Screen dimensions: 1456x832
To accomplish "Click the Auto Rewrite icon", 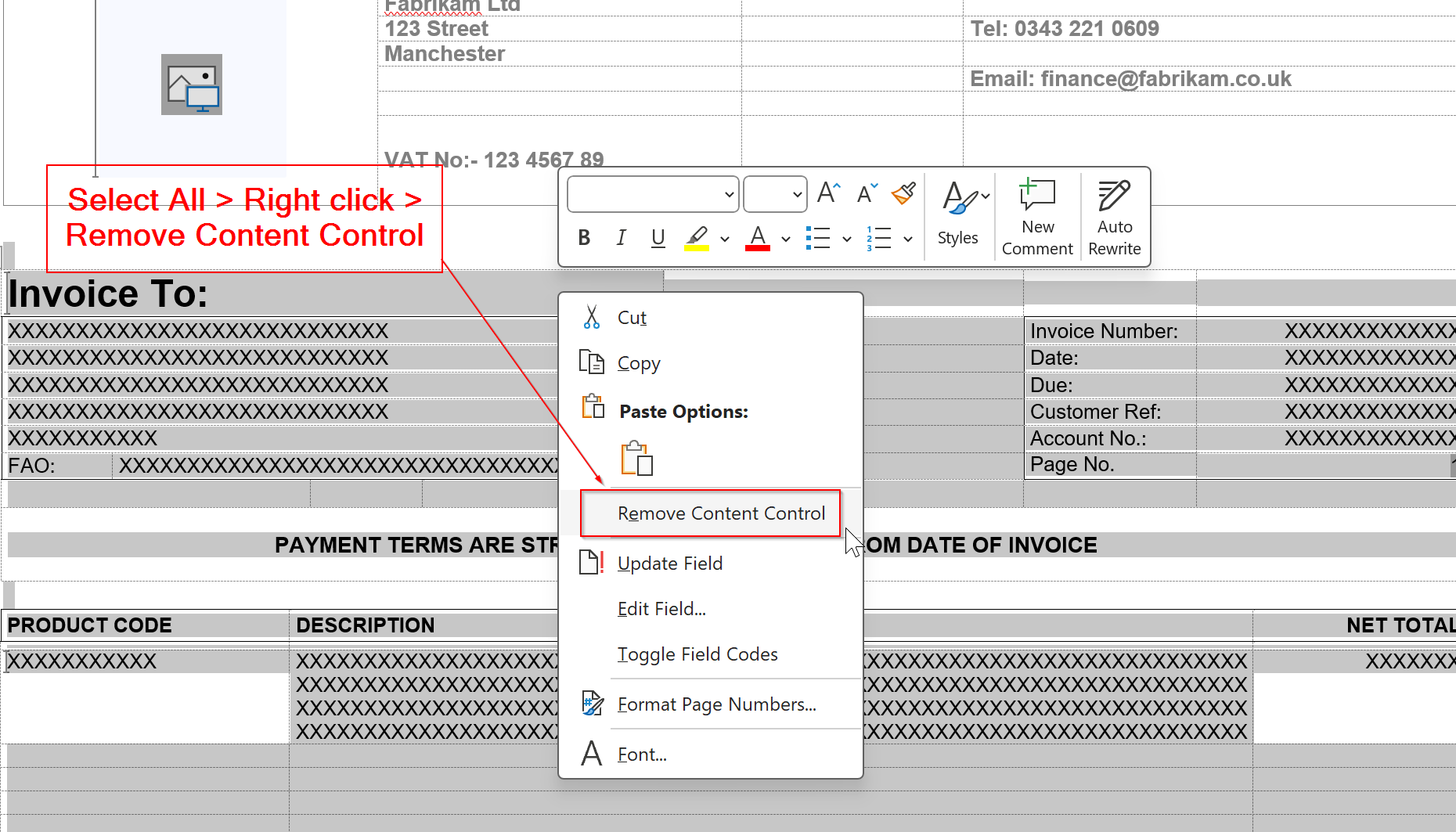I will coord(1114,217).
